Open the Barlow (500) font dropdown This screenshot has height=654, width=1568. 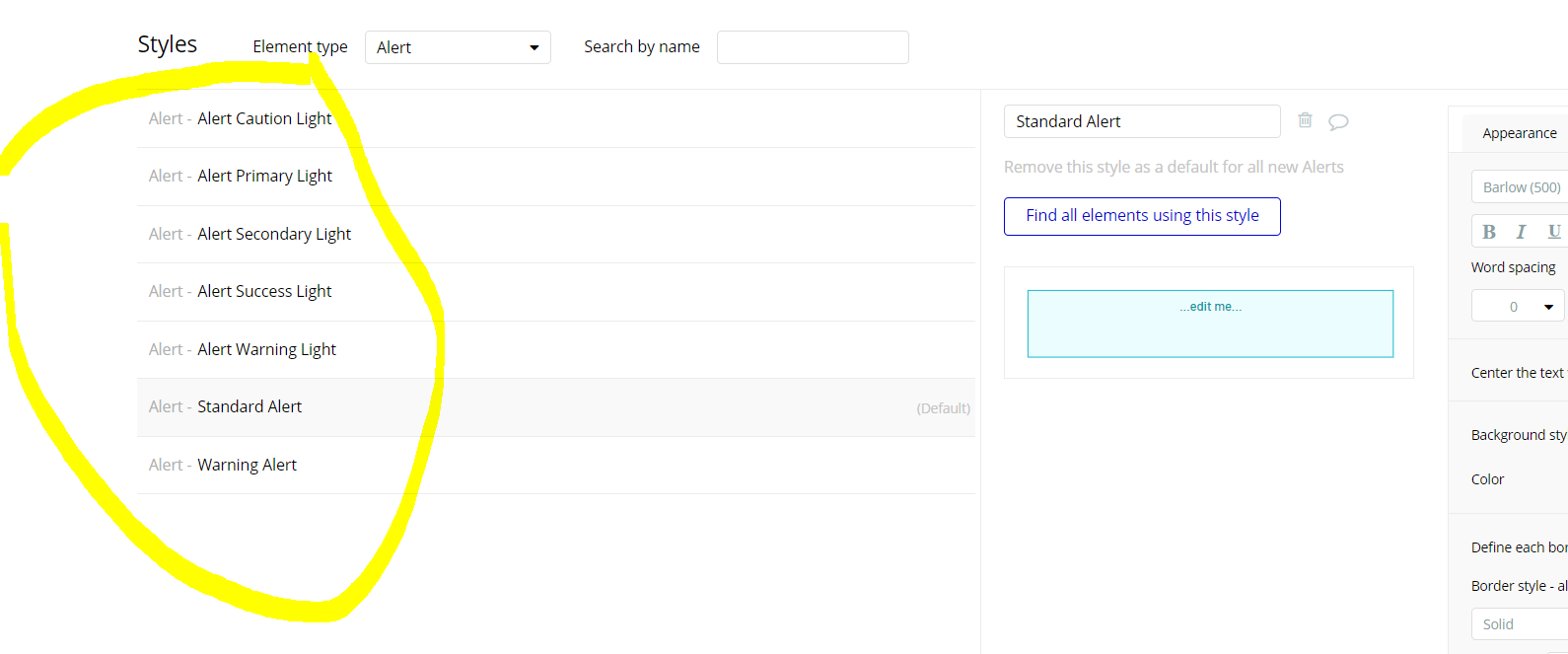pos(1521,187)
